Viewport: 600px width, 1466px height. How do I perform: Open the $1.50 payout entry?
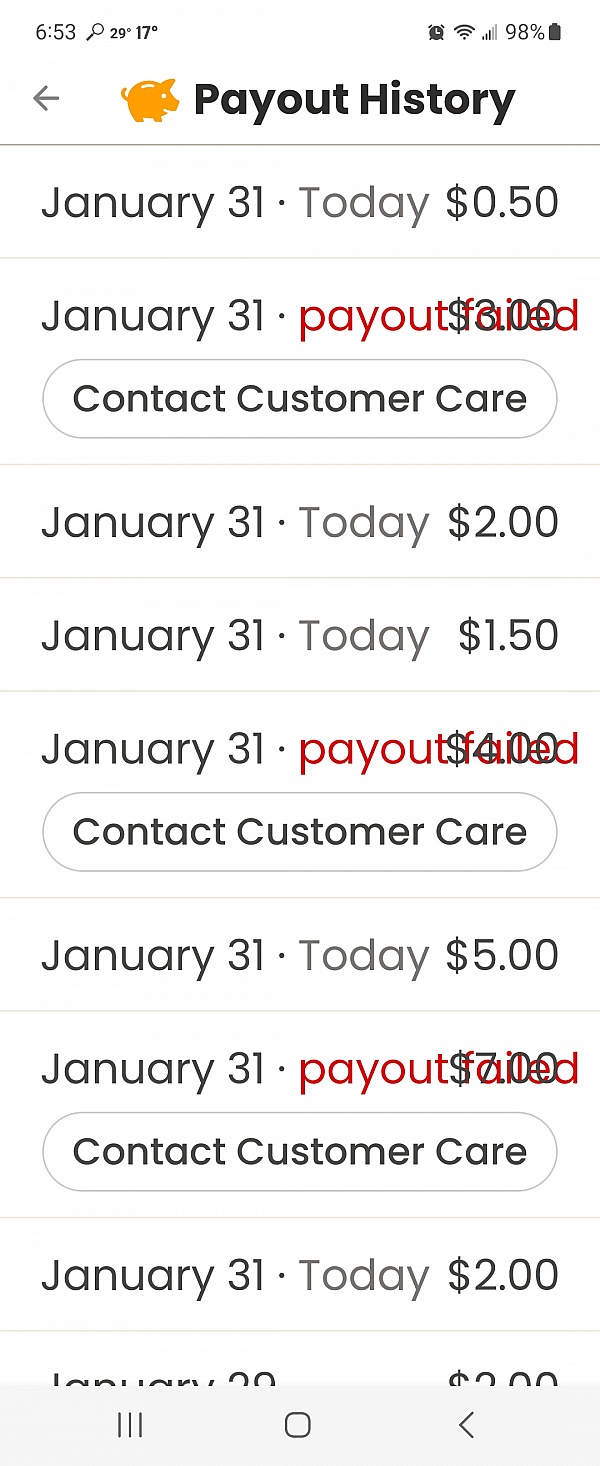pos(299,636)
